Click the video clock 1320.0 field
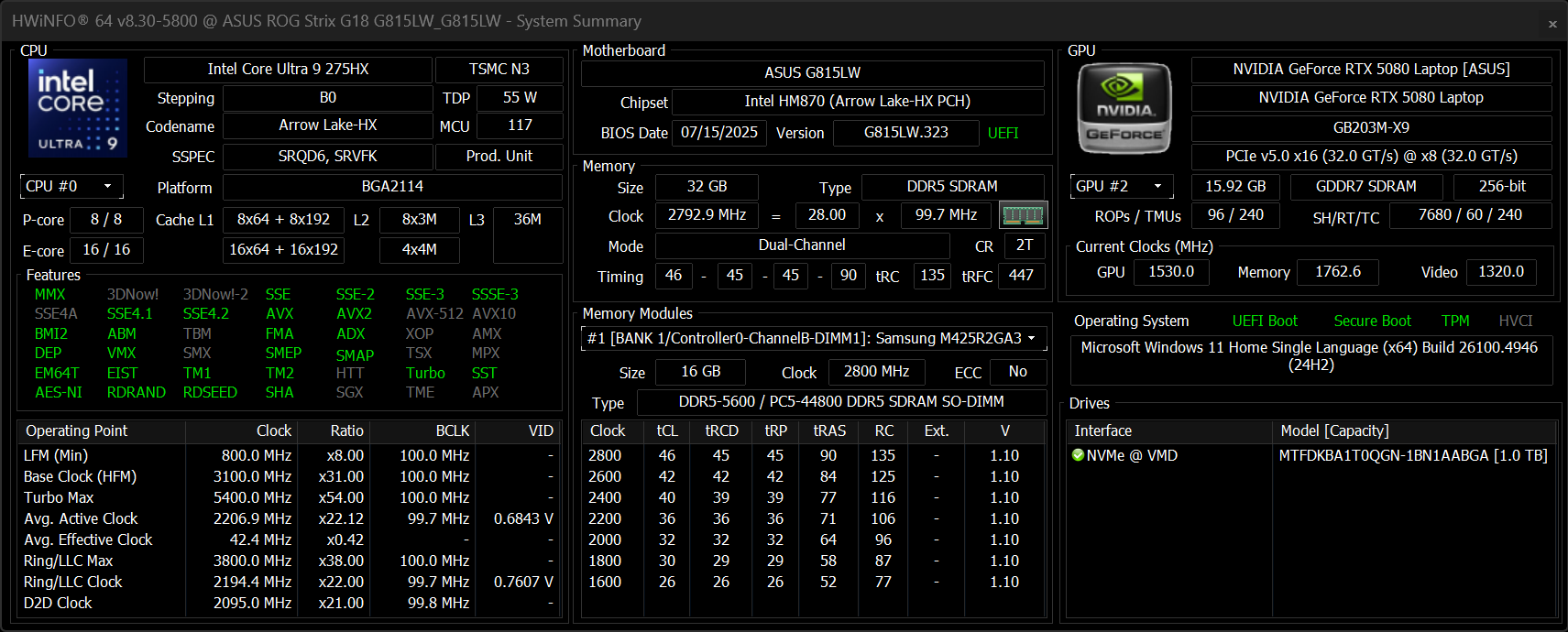Viewport: 1568px width, 632px height. (x=1501, y=272)
